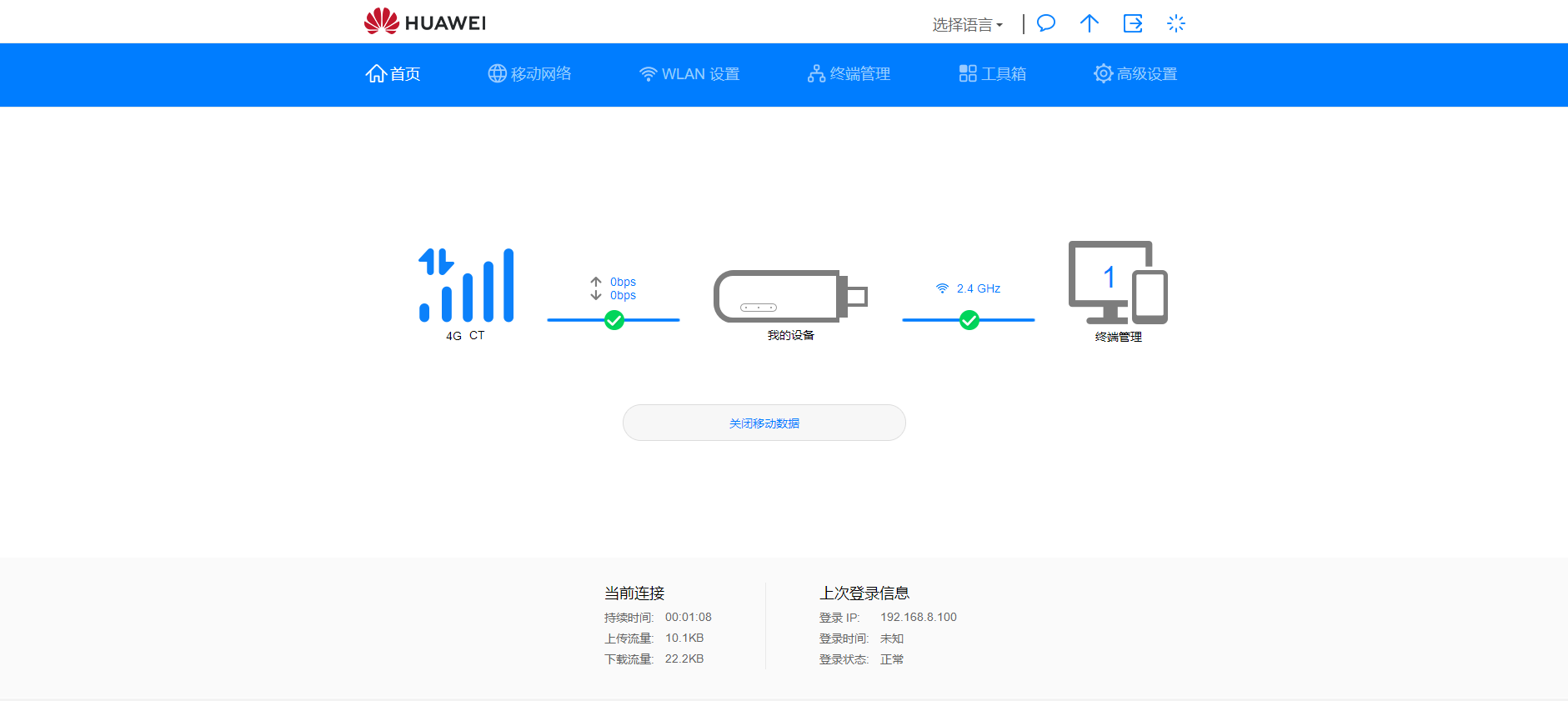Click the 当前连接 heading
Viewport: 1568px width, 701px height.
[x=634, y=593]
